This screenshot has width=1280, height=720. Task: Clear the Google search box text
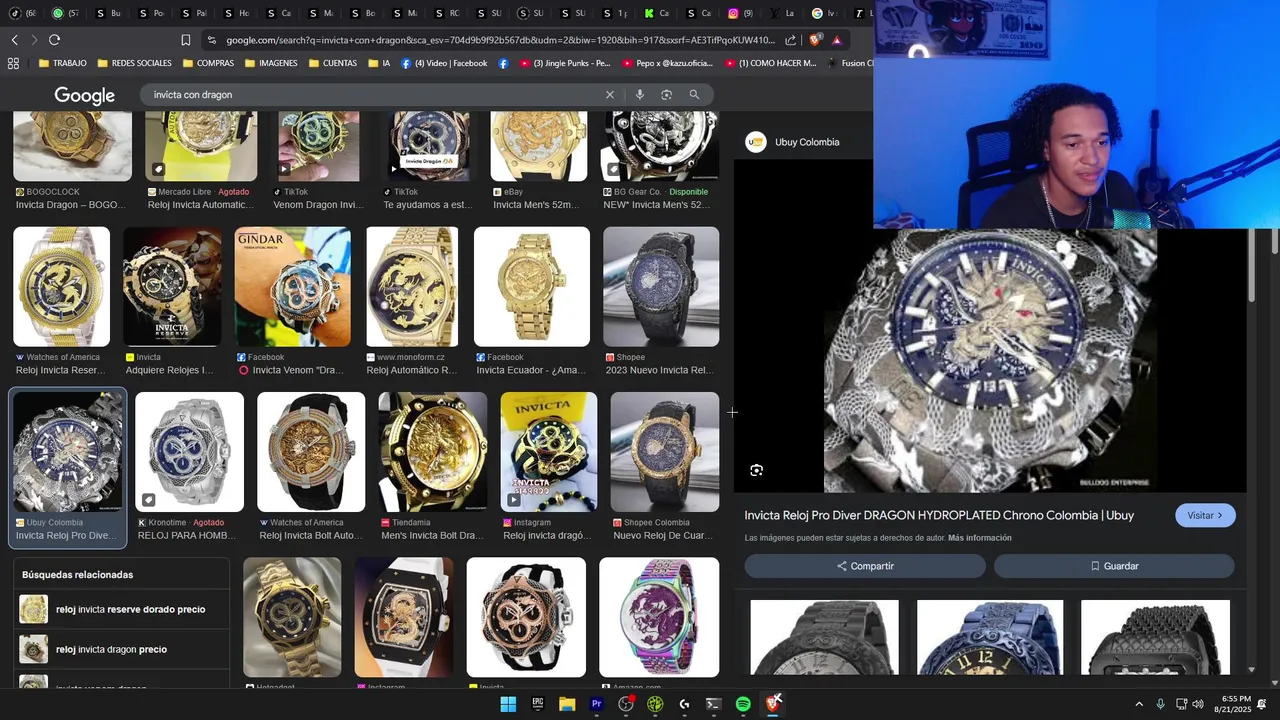click(610, 95)
